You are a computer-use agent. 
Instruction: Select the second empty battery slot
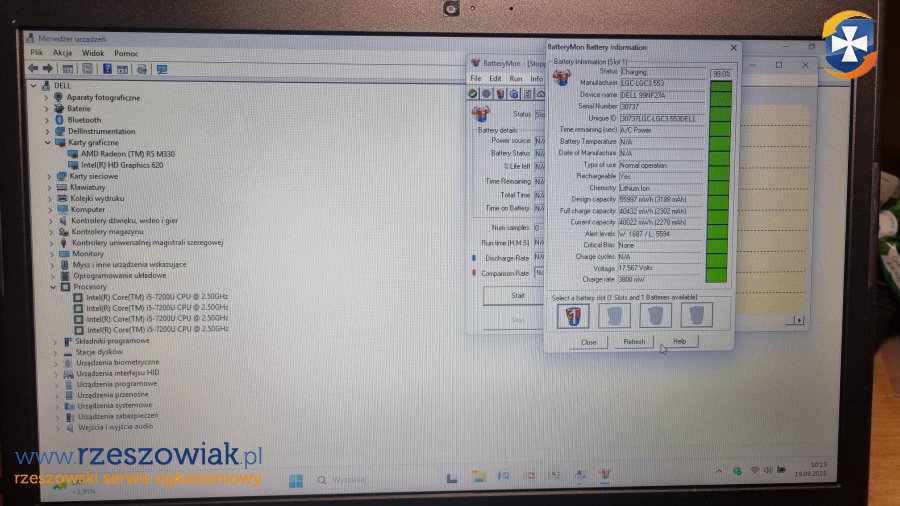coord(614,316)
